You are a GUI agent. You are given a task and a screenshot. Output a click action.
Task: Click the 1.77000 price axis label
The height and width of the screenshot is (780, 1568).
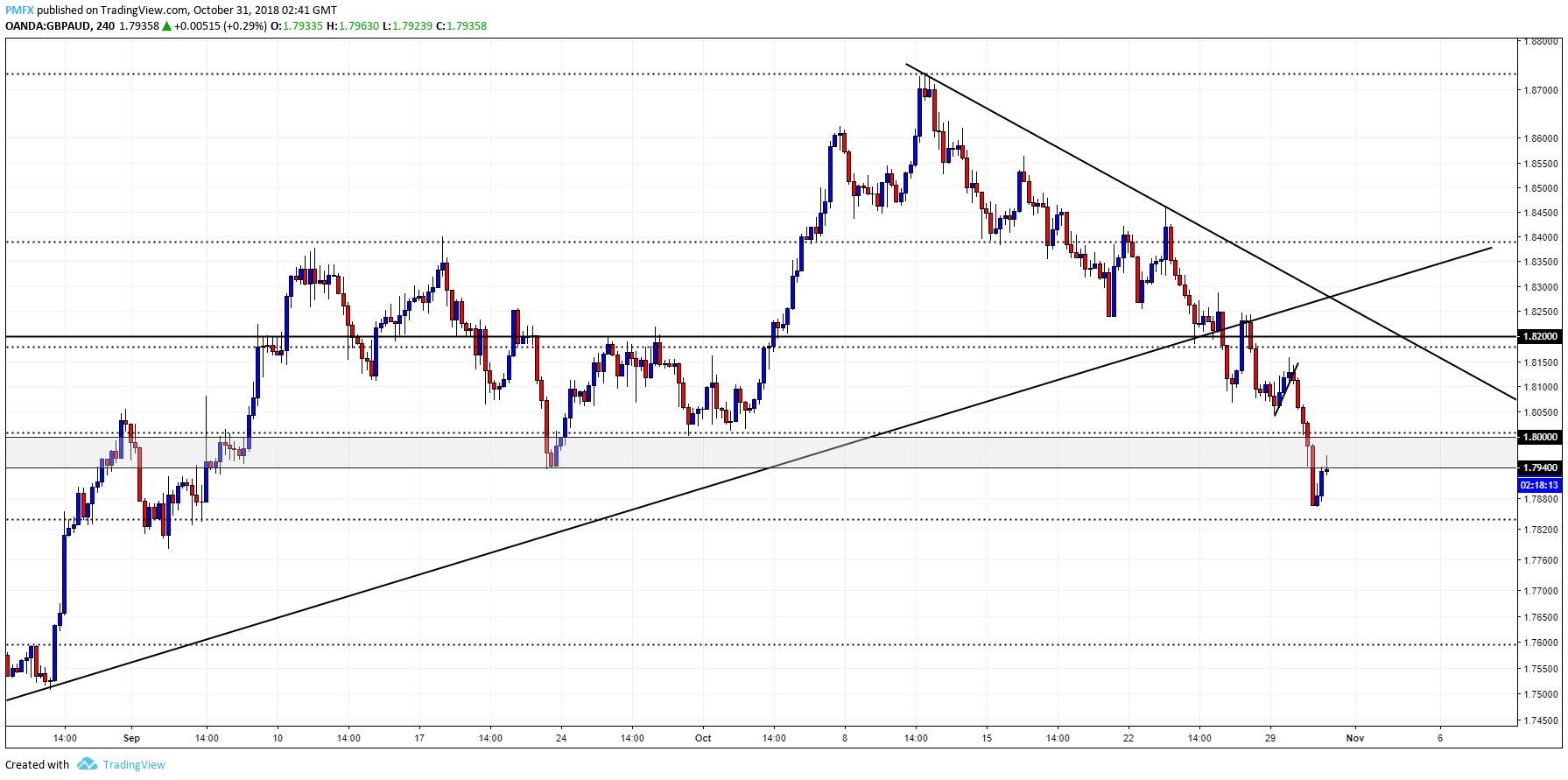click(1541, 591)
